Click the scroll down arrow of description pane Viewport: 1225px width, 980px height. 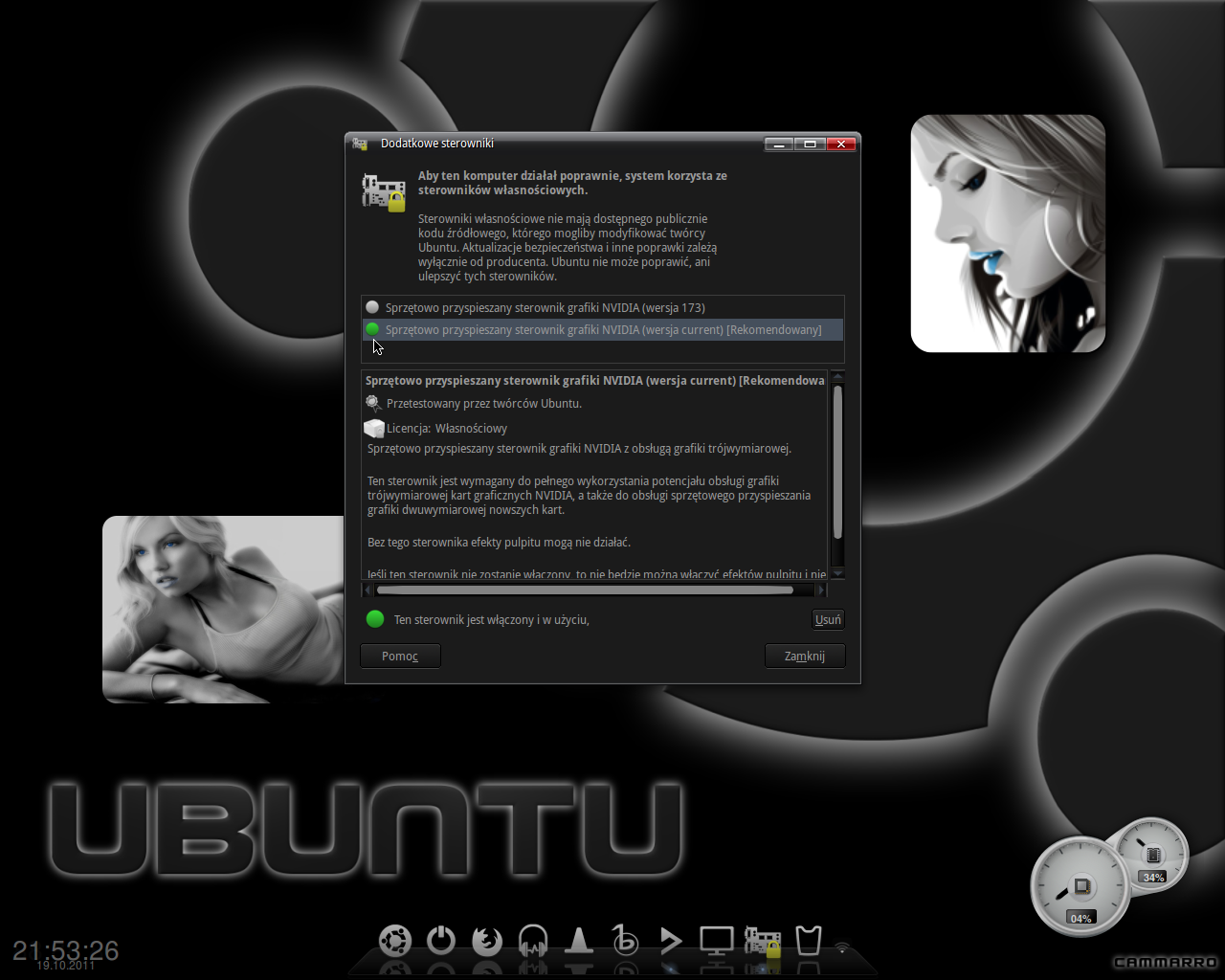click(837, 572)
